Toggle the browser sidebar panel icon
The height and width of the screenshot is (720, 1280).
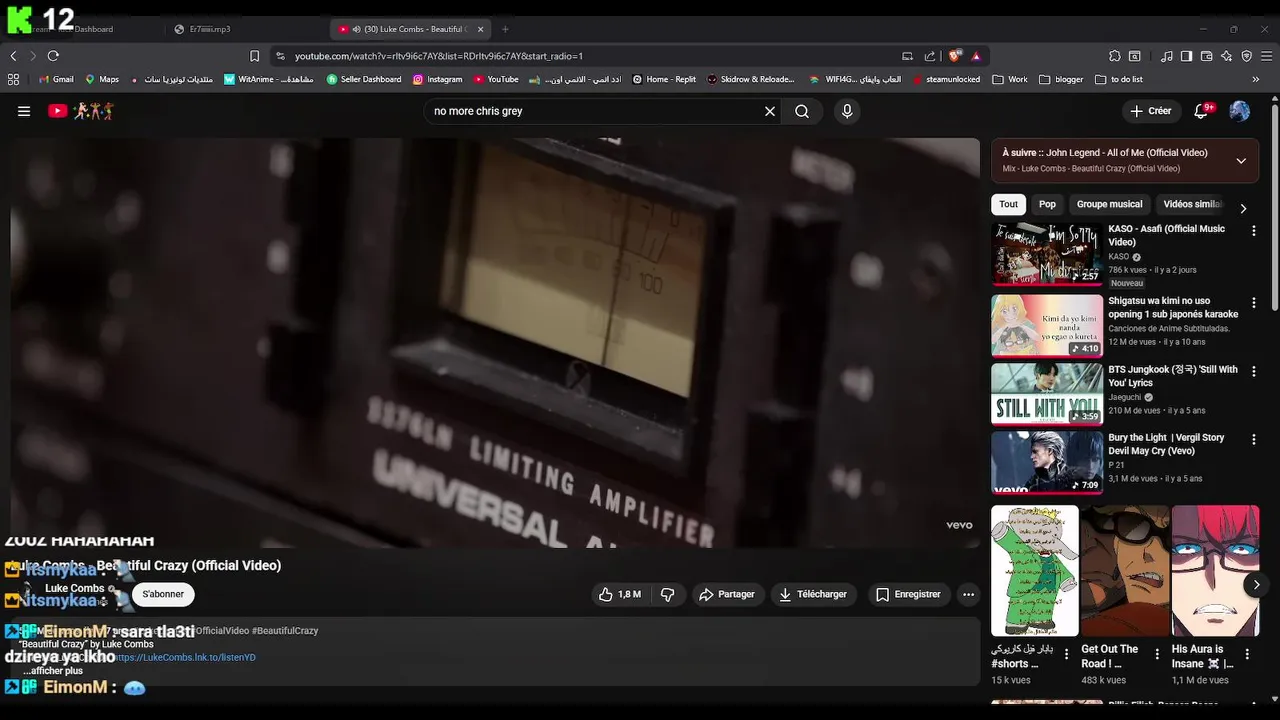point(1186,56)
